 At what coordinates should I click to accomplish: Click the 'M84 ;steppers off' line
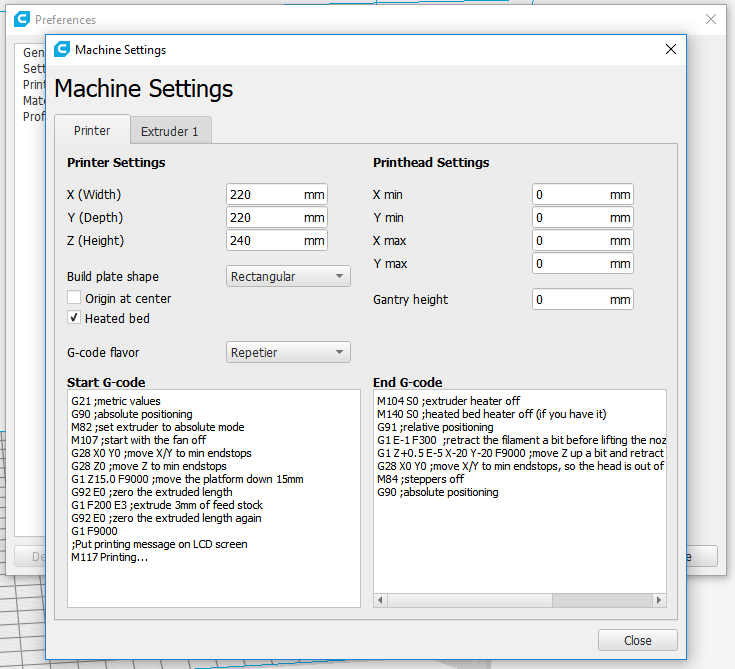420,479
